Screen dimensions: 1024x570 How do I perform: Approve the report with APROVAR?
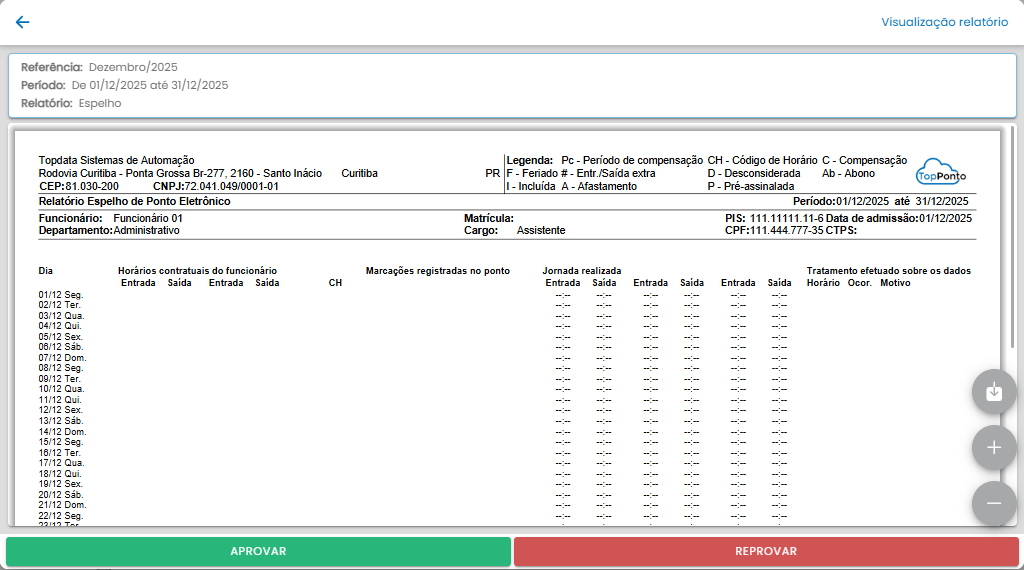258,551
